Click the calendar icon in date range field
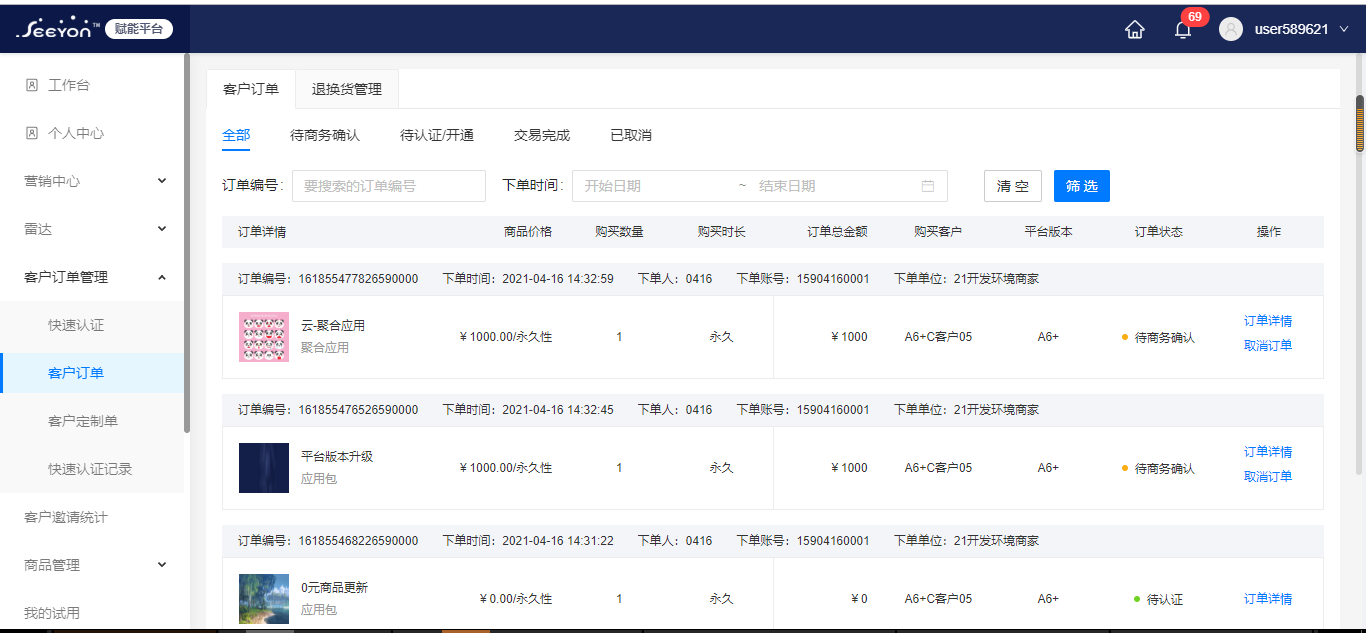Image resolution: width=1366 pixels, height=633 pixels. 928,186
